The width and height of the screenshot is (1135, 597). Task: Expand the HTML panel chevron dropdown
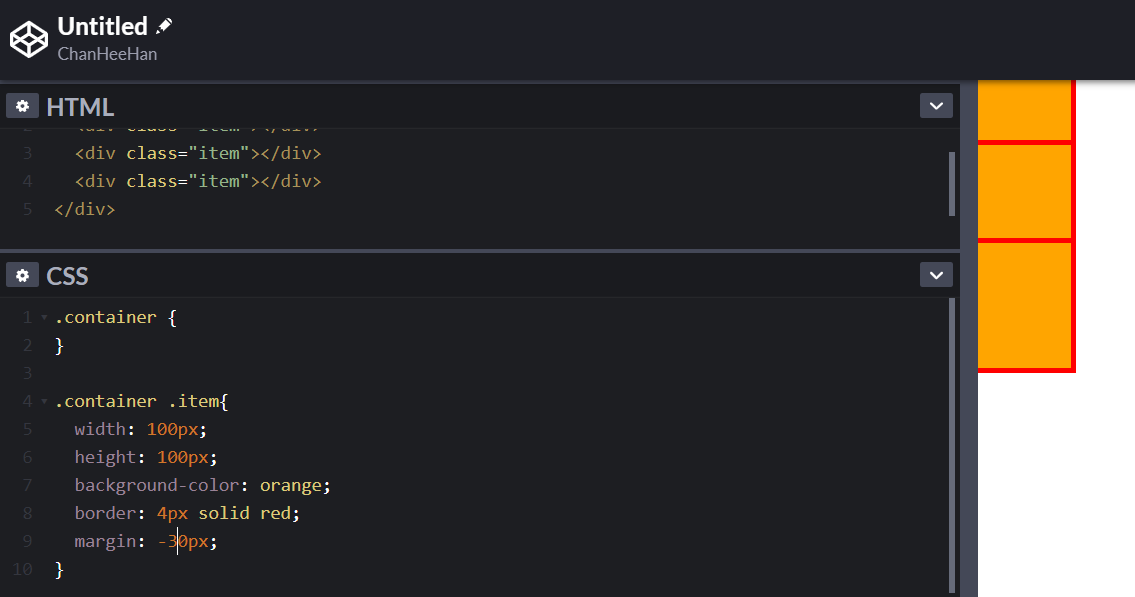(x=936, y=106)
